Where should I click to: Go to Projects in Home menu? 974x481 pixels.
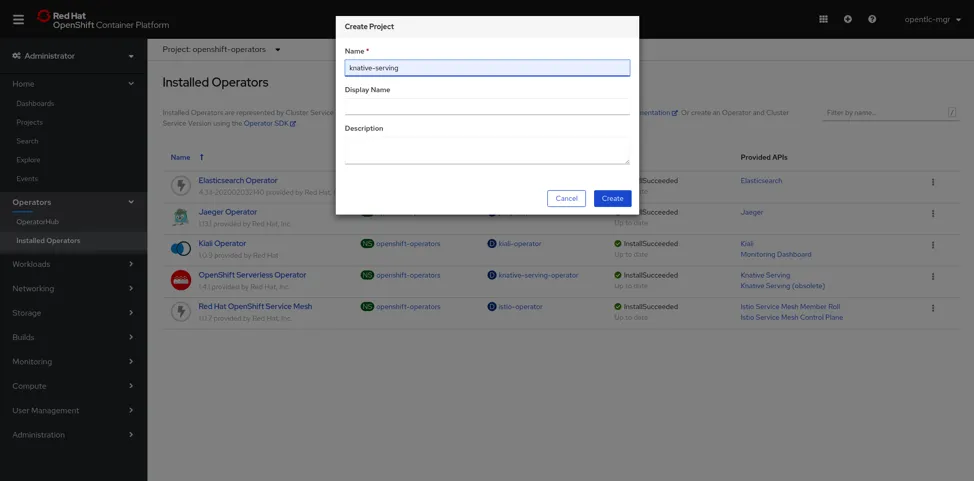[x=29, y=122]
